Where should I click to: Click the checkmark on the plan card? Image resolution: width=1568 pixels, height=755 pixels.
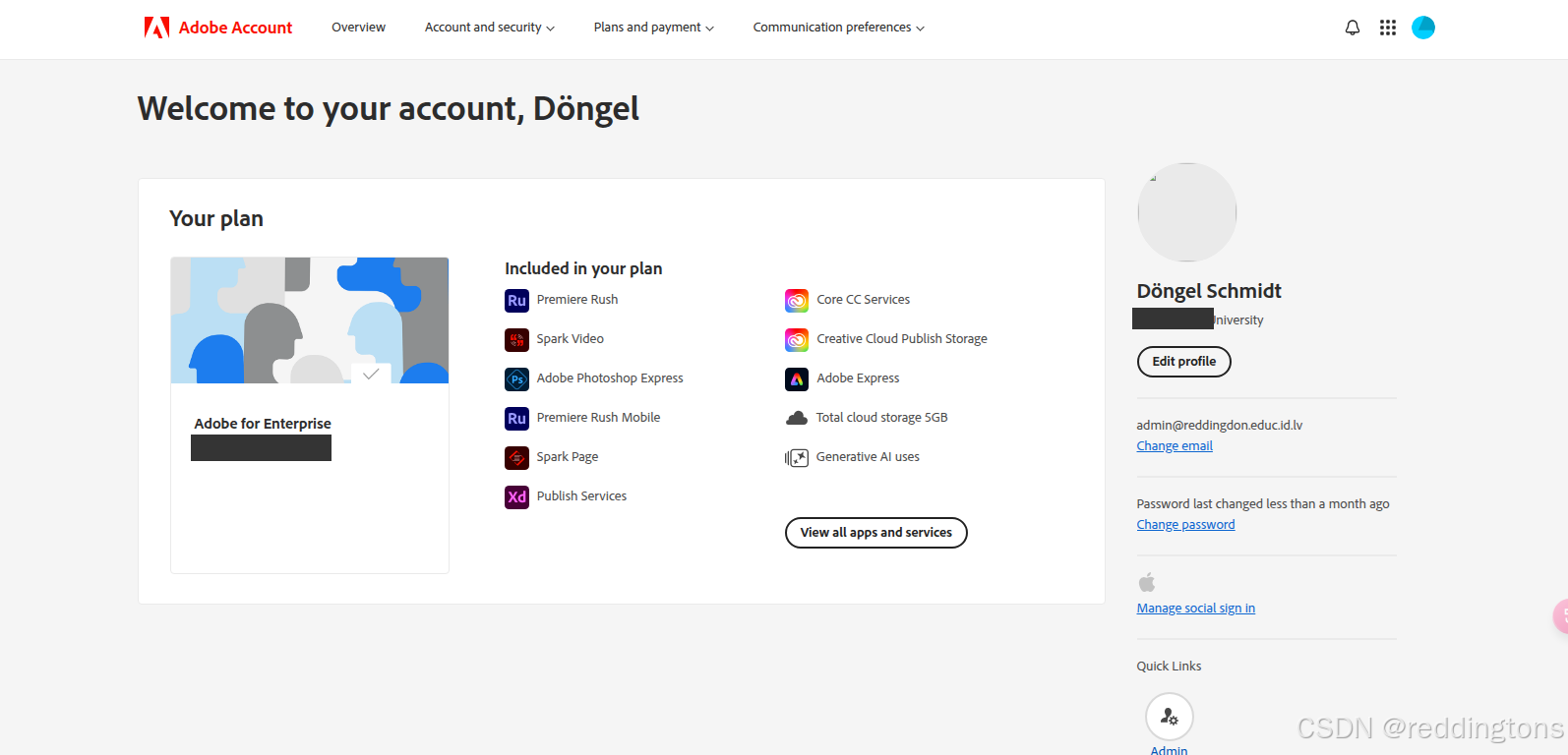(x=371, y=374)
